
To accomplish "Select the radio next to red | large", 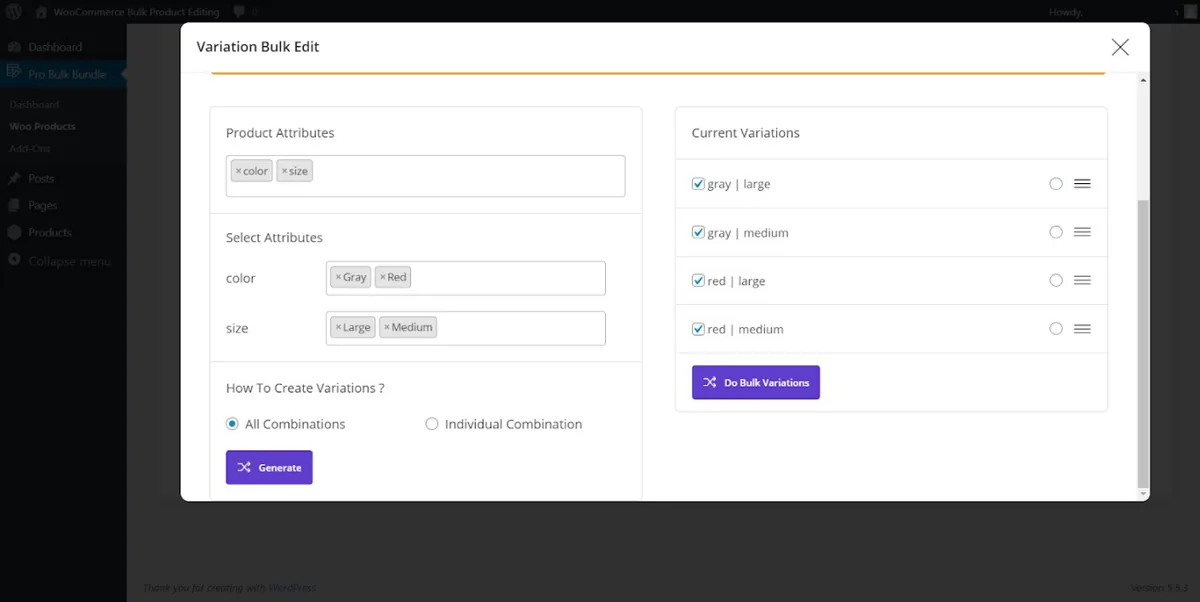I will point(1055,281).
